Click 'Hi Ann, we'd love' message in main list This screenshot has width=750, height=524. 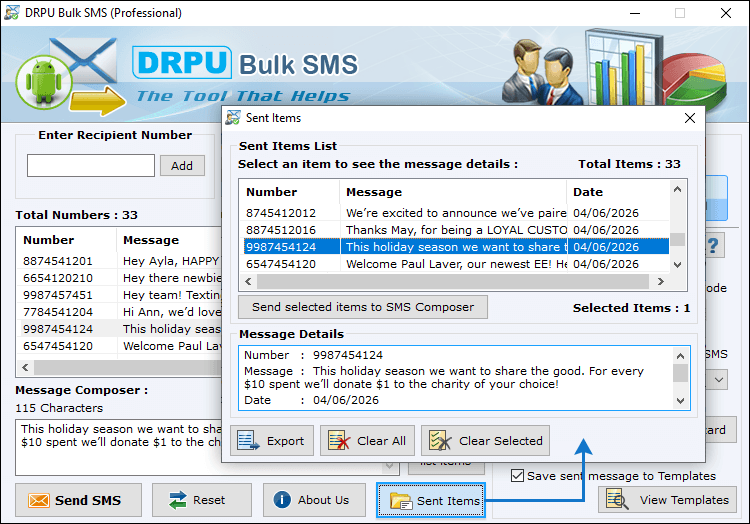[172, 312]
